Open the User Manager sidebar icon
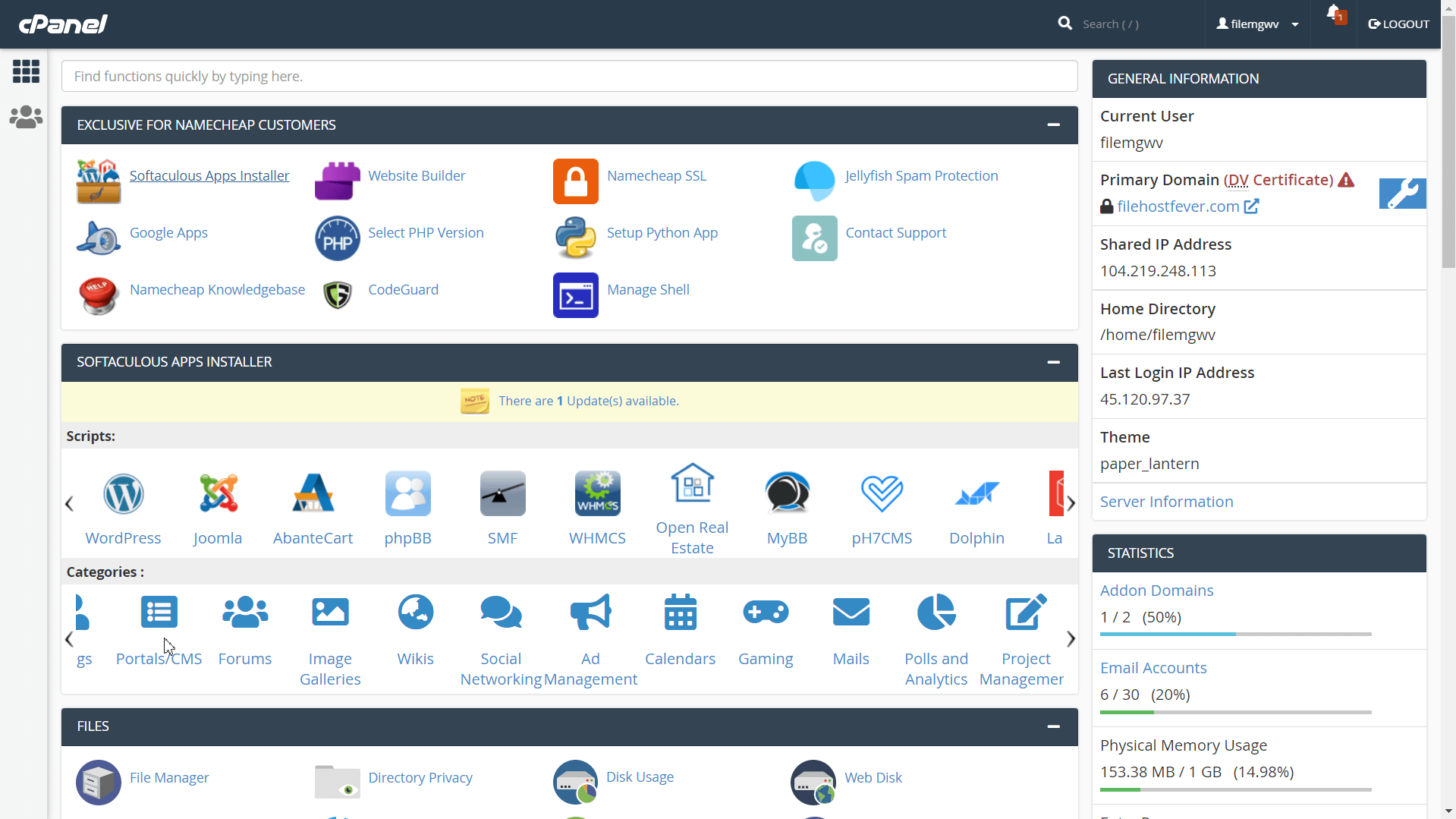The image size is (1456, 819). [x=26, y=117]
